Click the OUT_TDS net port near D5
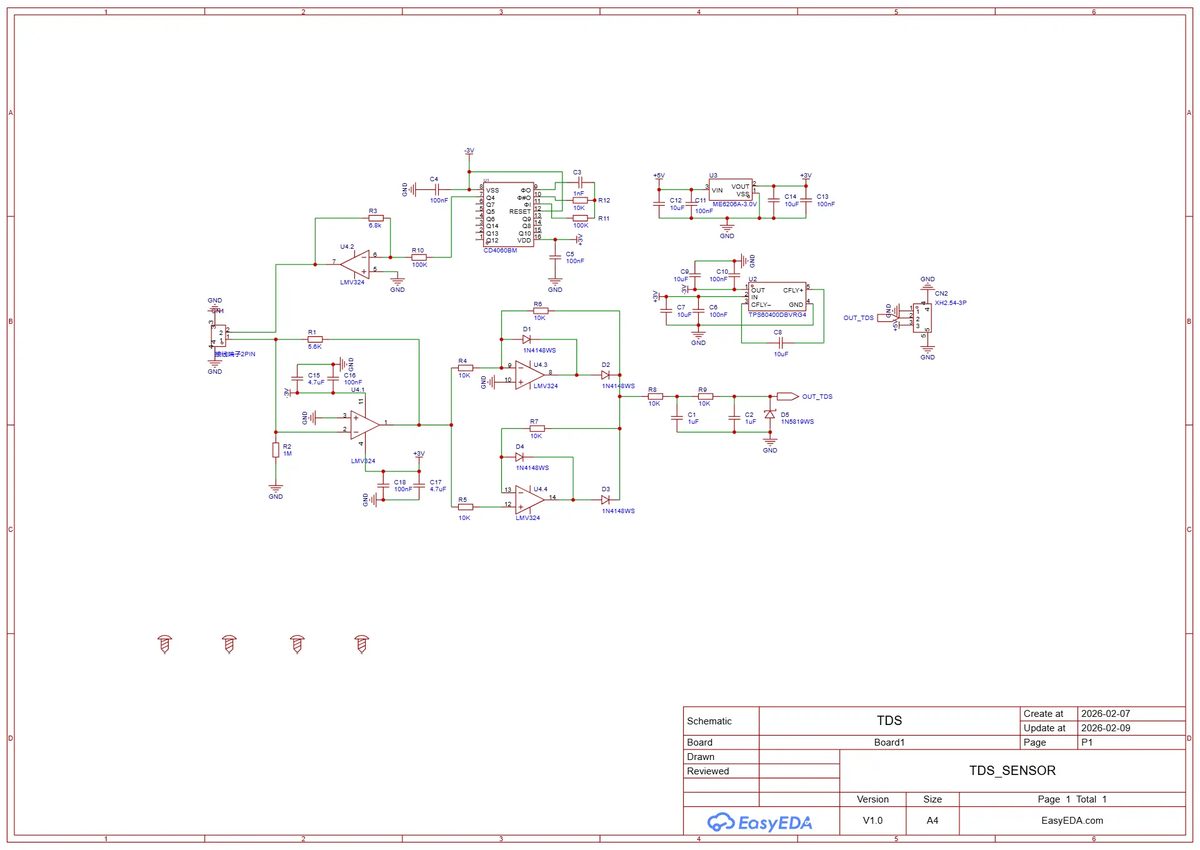 pos(786,397)
